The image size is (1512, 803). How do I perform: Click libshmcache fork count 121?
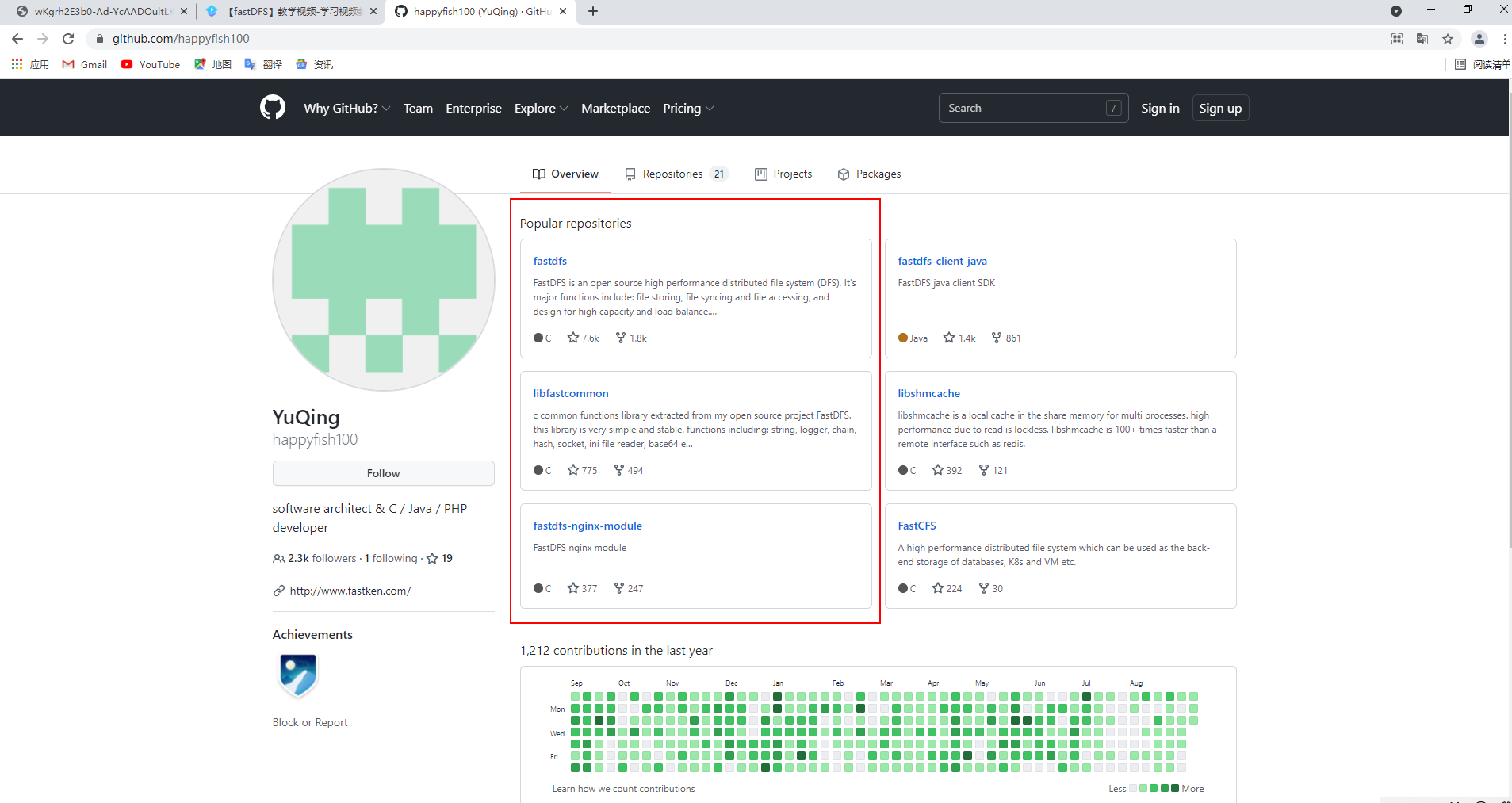click(x=993, y=470)
